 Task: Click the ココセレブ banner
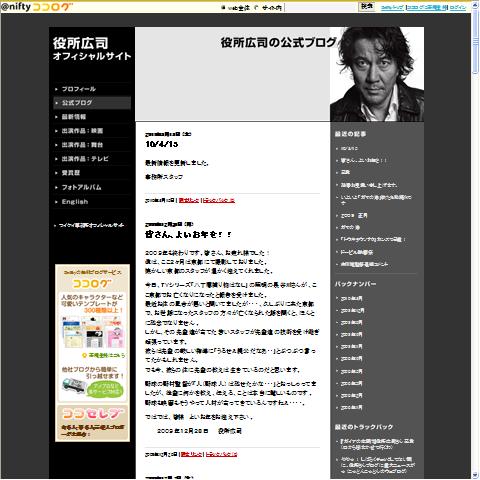92,423
